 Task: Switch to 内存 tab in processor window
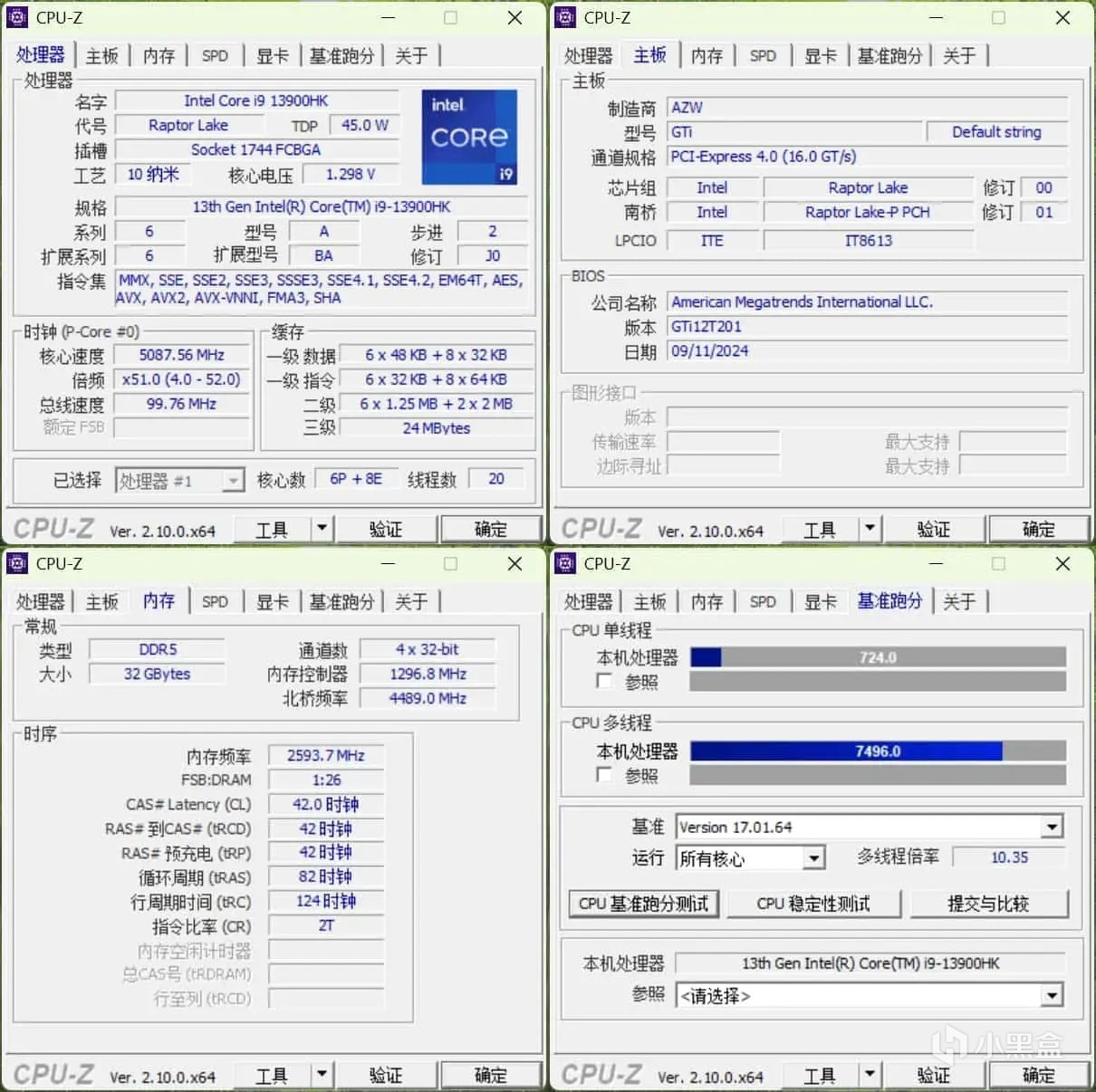click(159, 55)
